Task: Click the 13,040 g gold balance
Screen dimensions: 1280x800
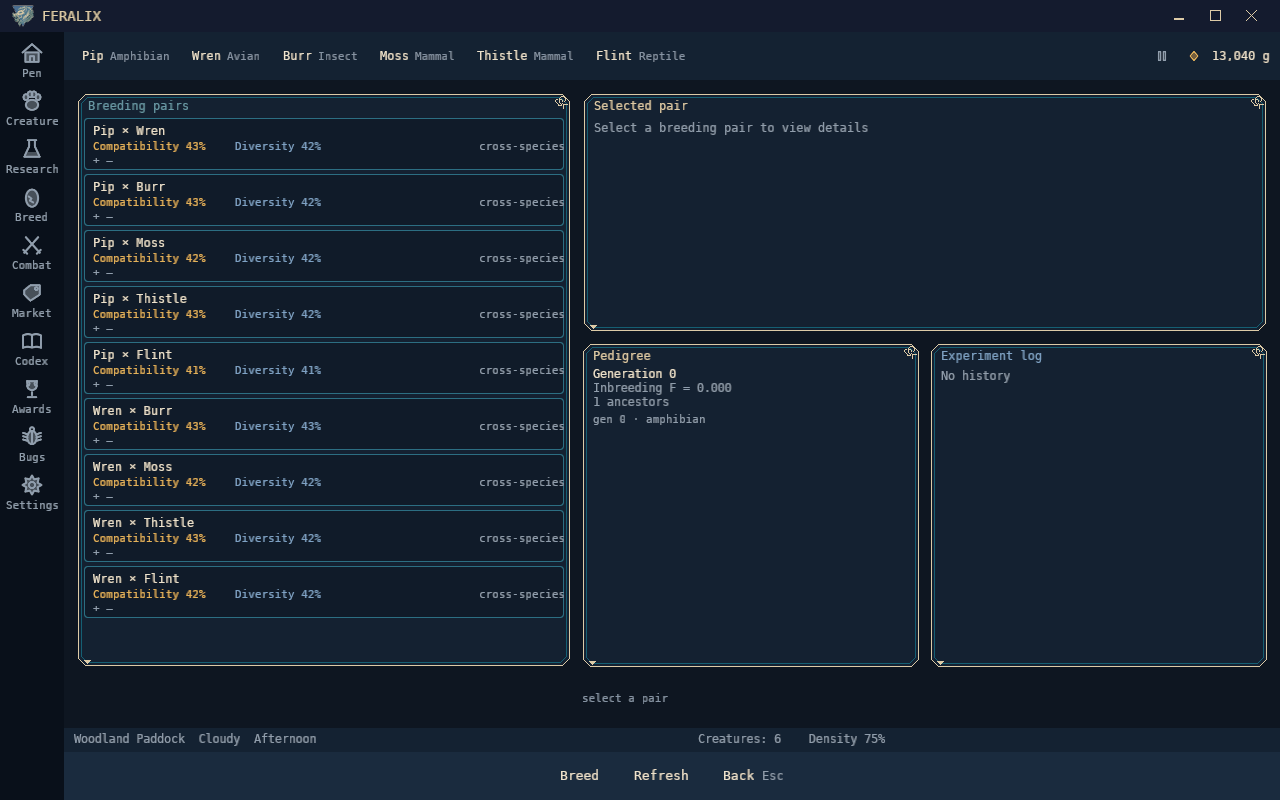Action: click(1240, 56)
